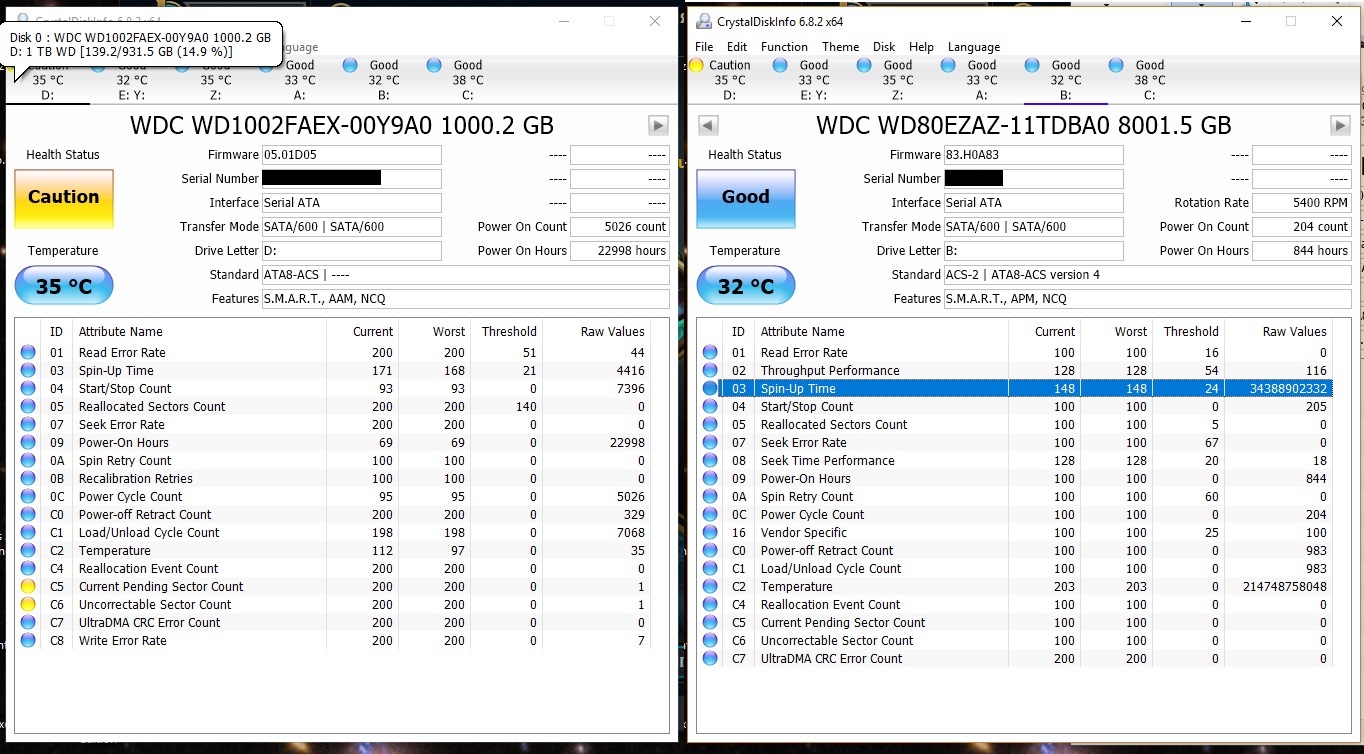
Task: Click next disk arrow in right window
Action: [x=1340, y=125]
